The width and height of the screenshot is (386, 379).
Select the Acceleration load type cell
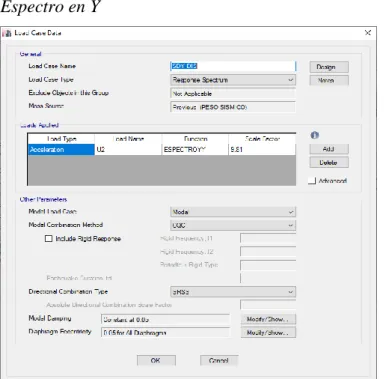[61, 150]
